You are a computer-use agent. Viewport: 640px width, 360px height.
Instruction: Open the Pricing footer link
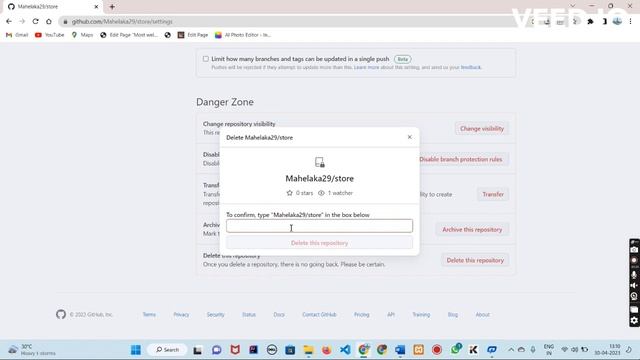coord(362,315)
